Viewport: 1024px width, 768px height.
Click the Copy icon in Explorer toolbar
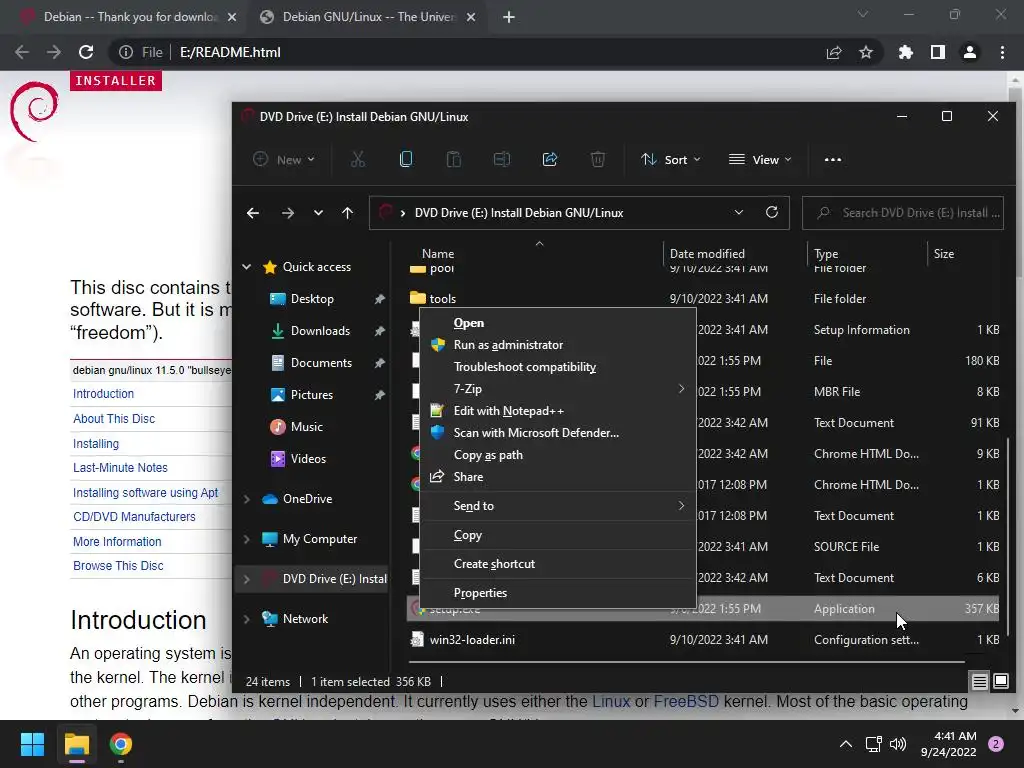coord(406,159)
